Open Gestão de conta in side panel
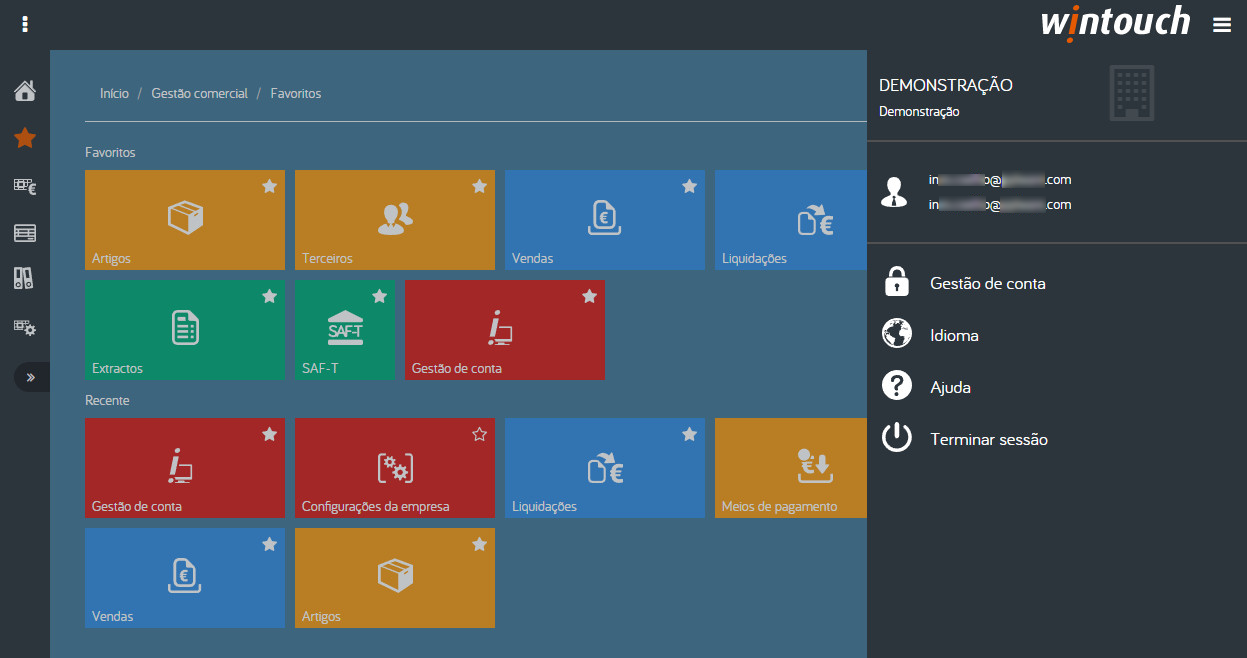This screenshot has height=658, width=1247. pos(987,284)
